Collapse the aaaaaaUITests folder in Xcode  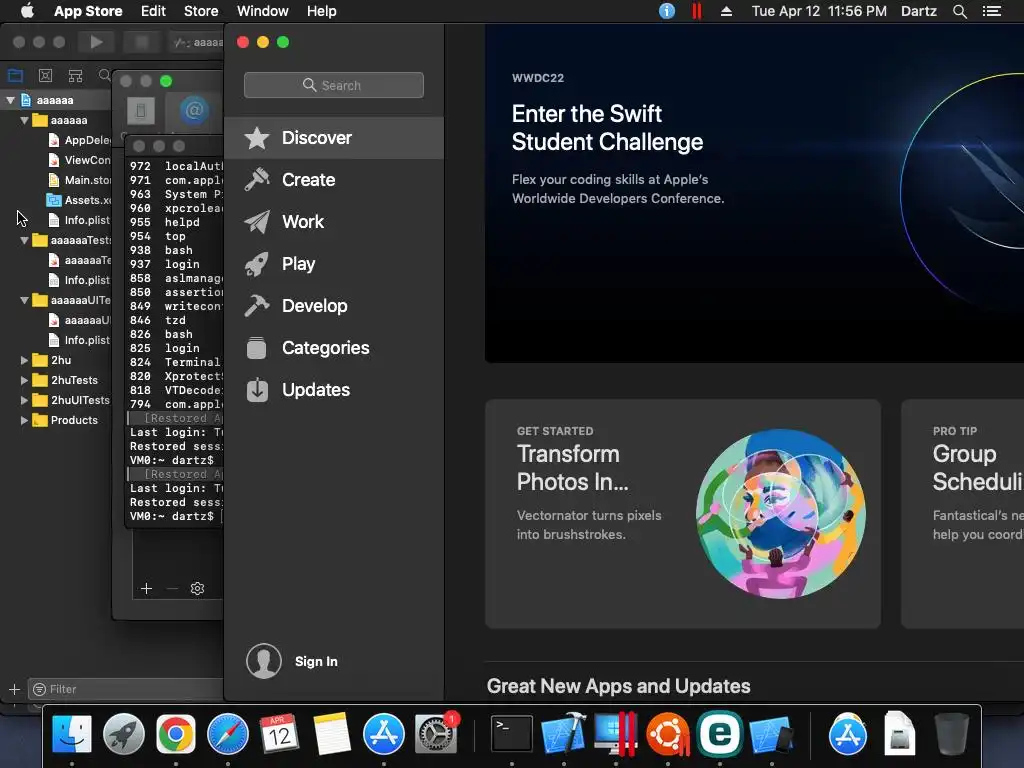[x=24, y=300]
